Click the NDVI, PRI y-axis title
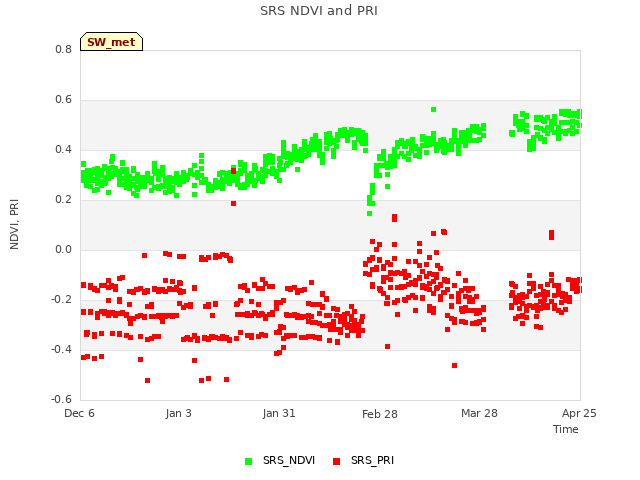Image resolution: width=640 pixels, height=480 pixels. [x=14, y=224]
